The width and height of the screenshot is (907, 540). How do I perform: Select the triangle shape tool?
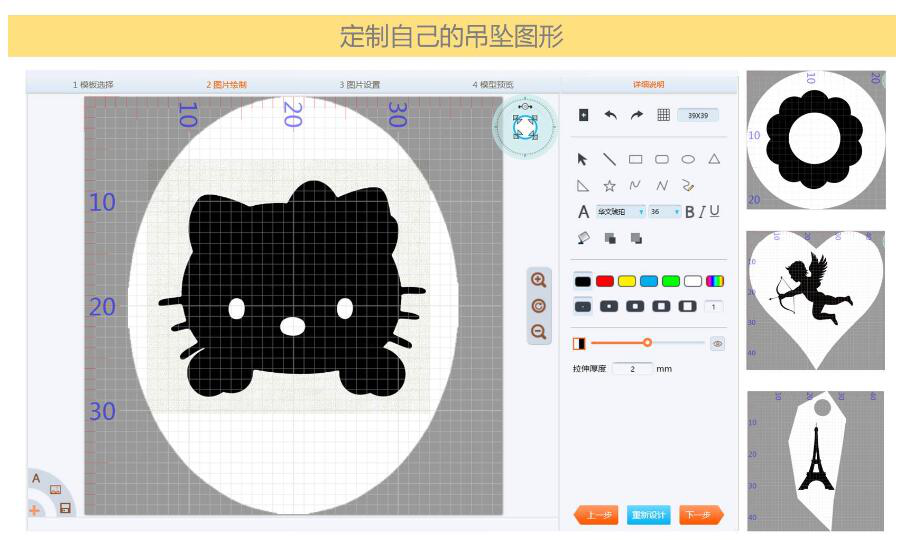[x=714, y=159]
